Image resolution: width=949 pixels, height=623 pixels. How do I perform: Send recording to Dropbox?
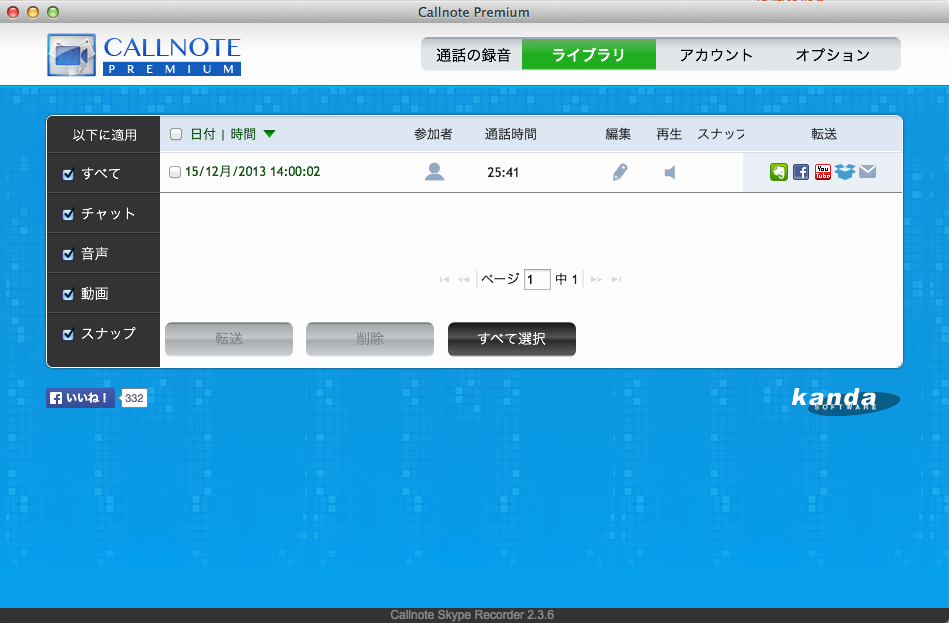pyautogui.click(x=845, y=172)
